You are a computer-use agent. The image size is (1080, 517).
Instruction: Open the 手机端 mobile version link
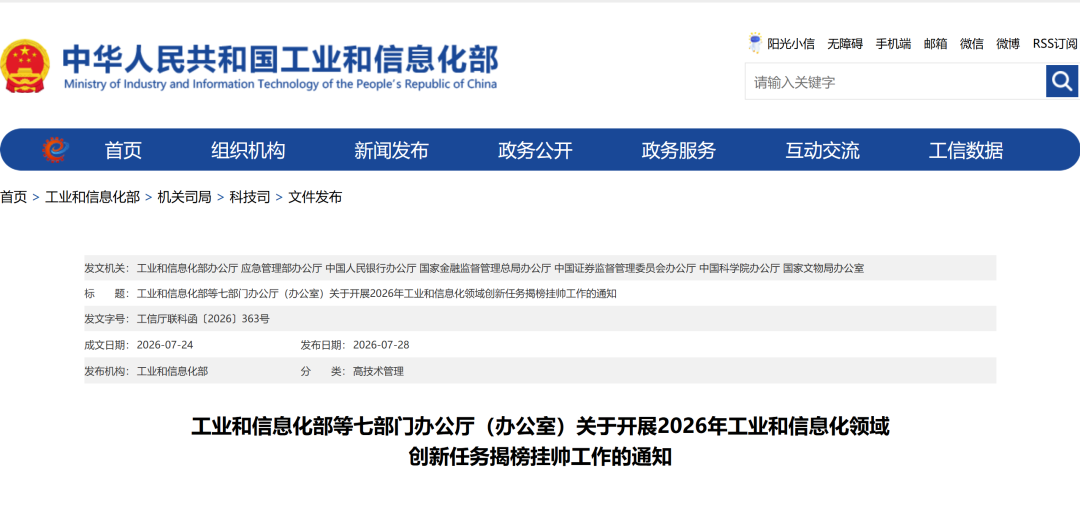(x=893, y=44)
